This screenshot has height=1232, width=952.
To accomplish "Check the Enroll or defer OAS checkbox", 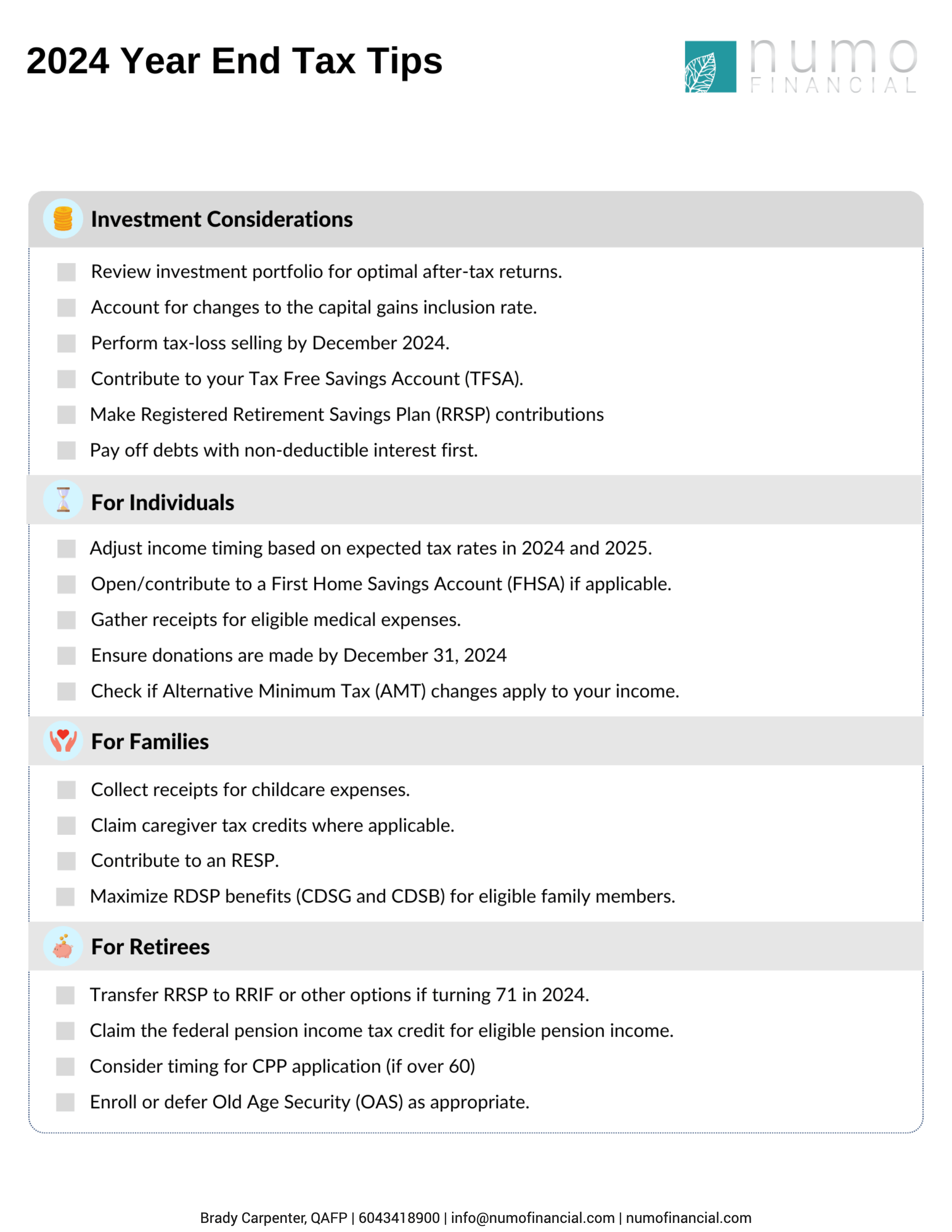I will click(65, 1102).
